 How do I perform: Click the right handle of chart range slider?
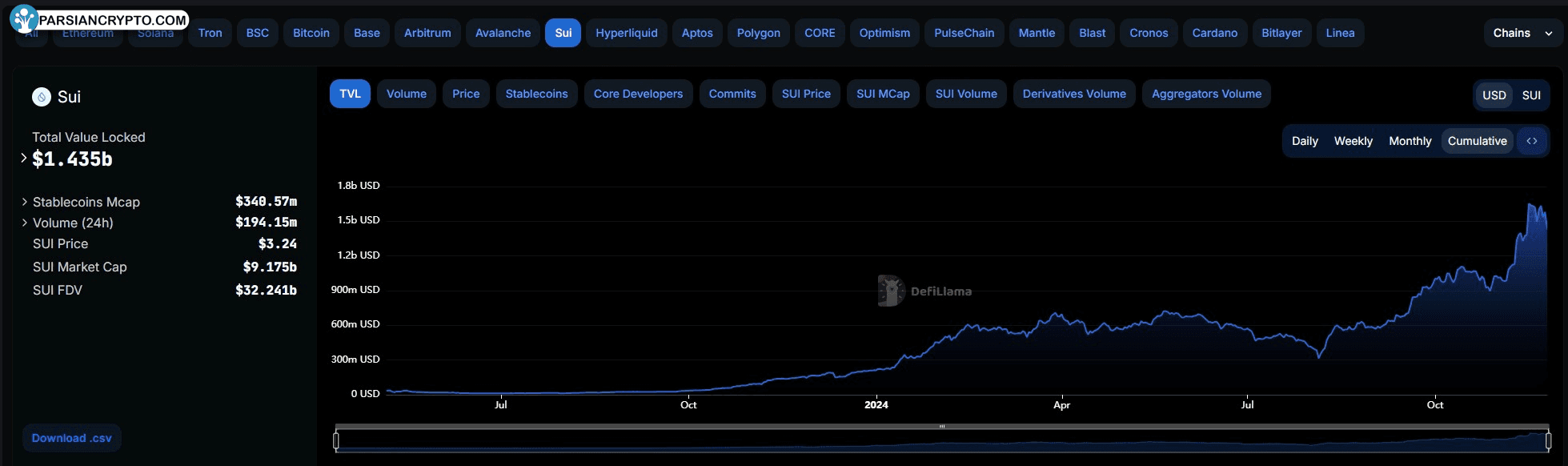(x=1548, y=440)
